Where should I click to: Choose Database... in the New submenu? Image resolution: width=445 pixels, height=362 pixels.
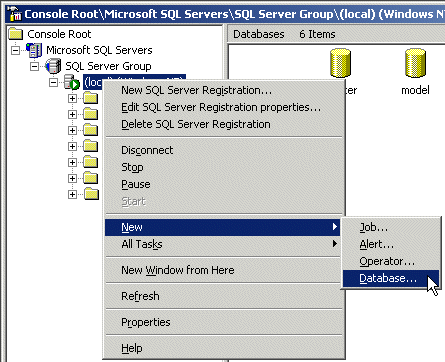[391, 278]
